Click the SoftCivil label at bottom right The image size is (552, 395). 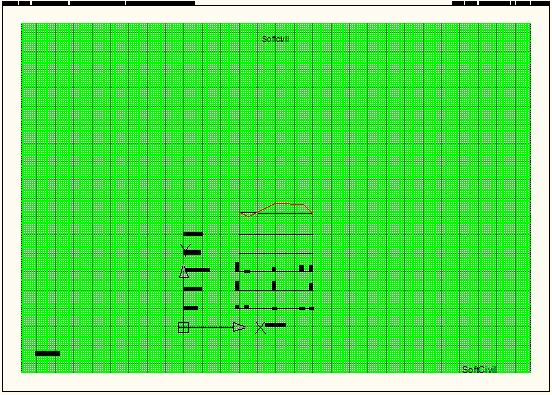[479, 369]
